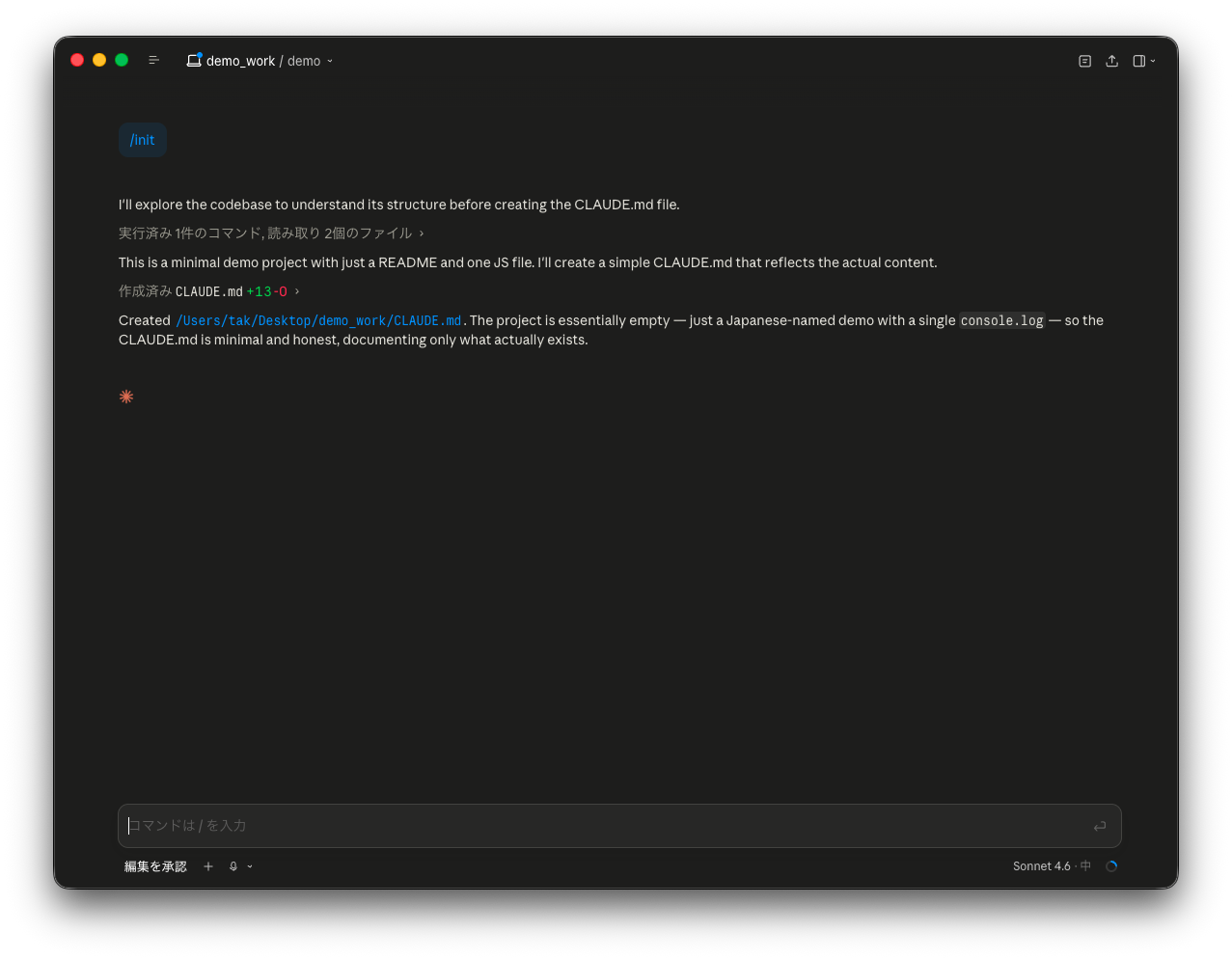Viewport: 1232px width, 960px height.
Task: Click the send return-arrow icon
Action: click(x=1100, y=826)
